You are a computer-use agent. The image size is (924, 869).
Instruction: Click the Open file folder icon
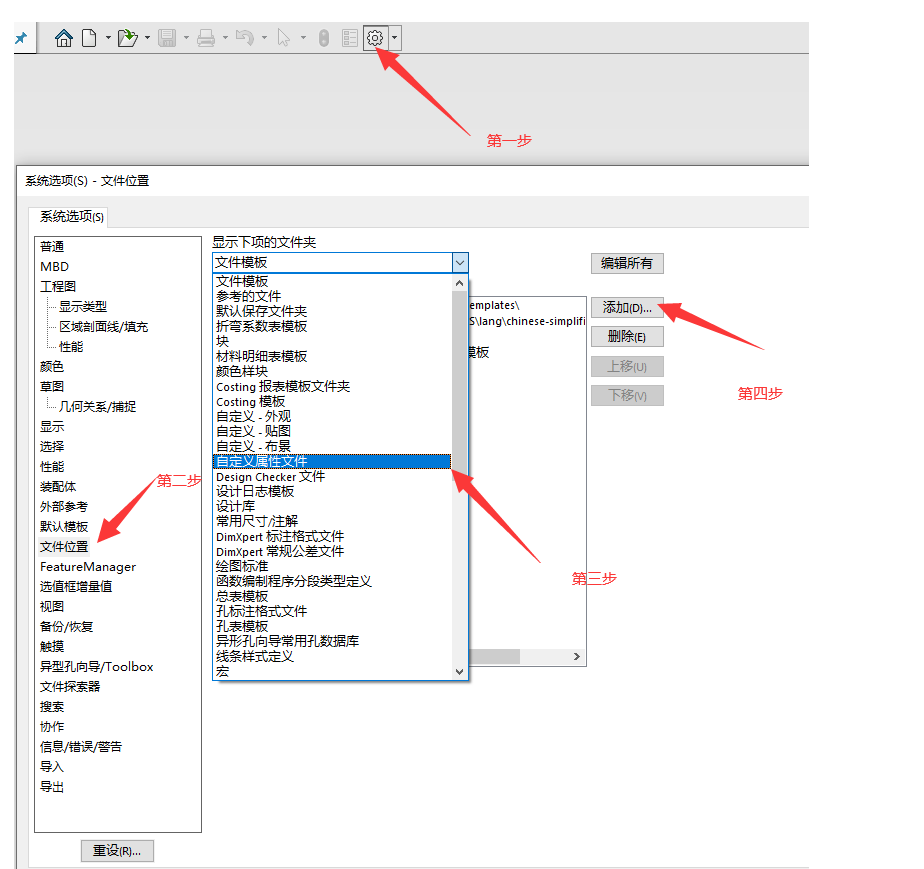click(127, 38)
